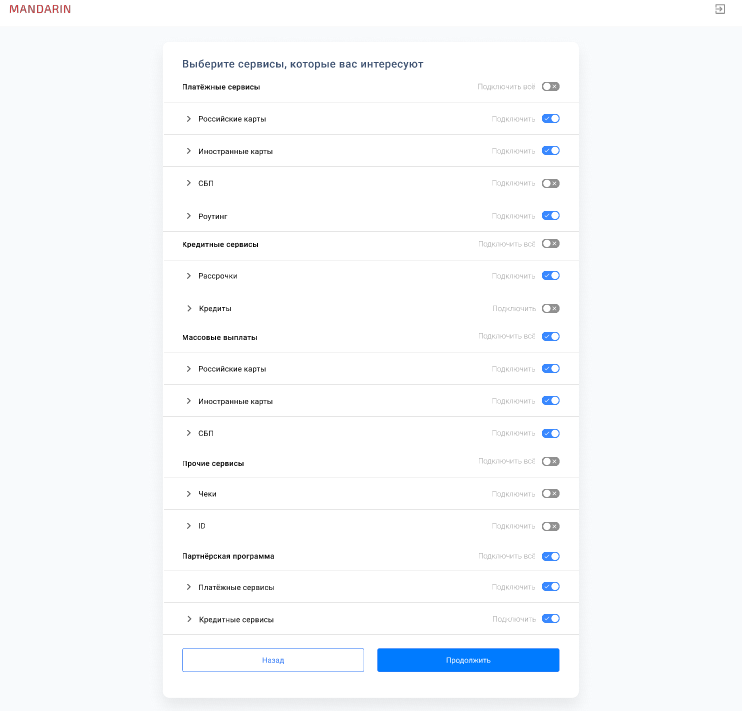Expand Иностранные карты under Массовые выплаты
This screenshot has height=711, width=742.
[x=188, y=401]
